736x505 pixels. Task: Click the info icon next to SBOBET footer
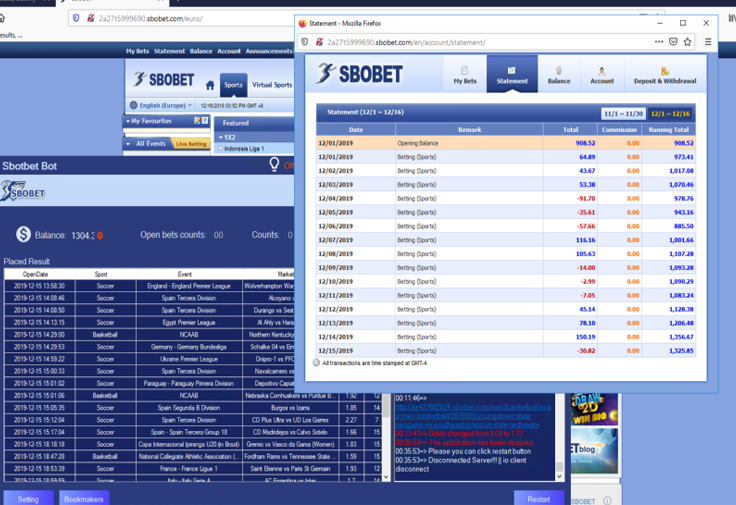point(607,501)
